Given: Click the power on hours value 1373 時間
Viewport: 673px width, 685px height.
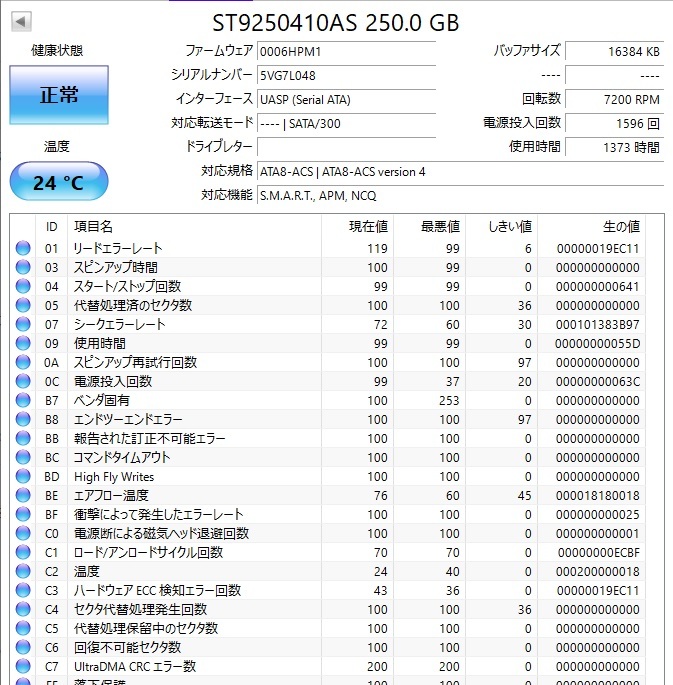Looking at the screenshot, I should pos(614,147).
